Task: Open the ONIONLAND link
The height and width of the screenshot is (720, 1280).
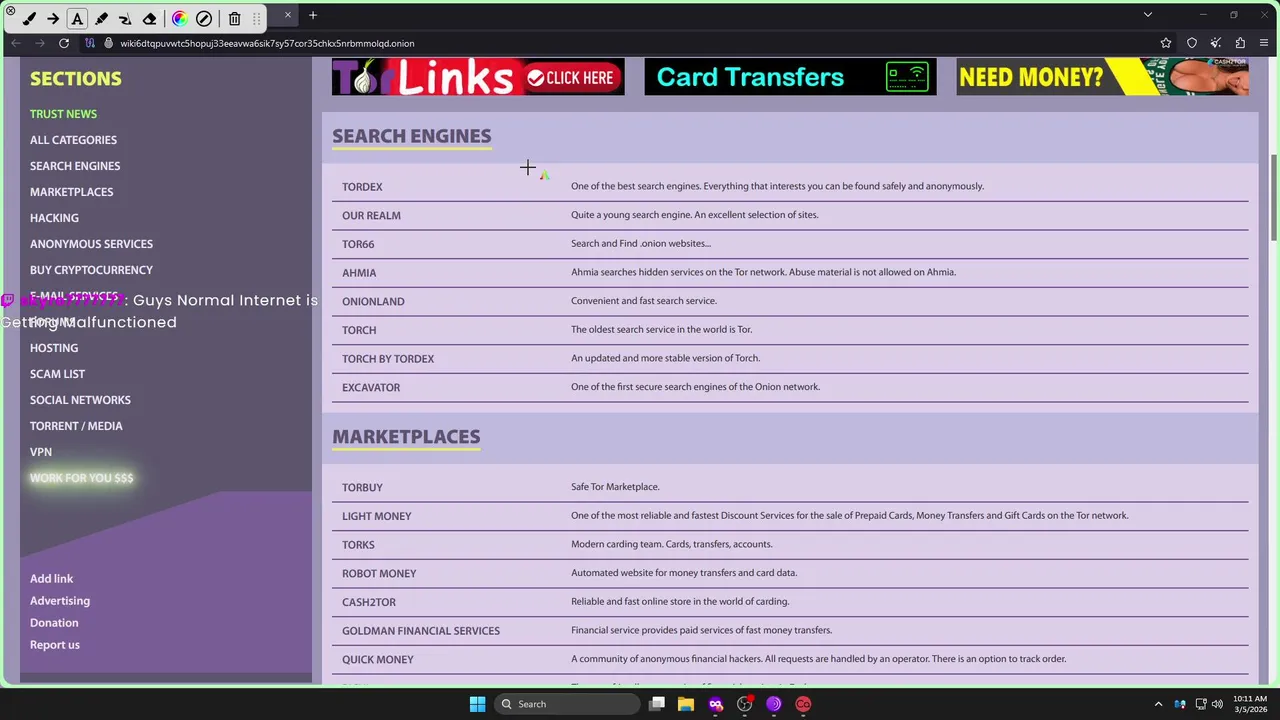Action: (373, 302)
